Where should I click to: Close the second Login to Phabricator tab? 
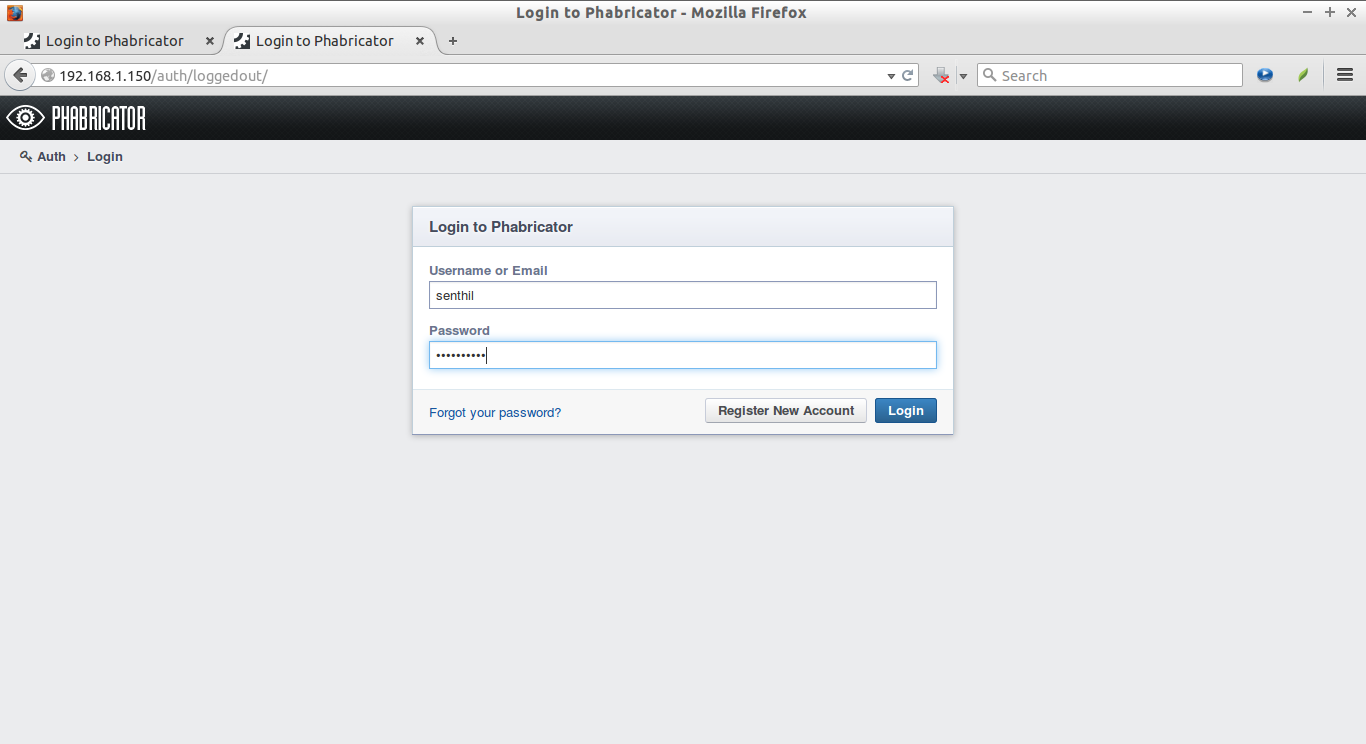[420, 41]
